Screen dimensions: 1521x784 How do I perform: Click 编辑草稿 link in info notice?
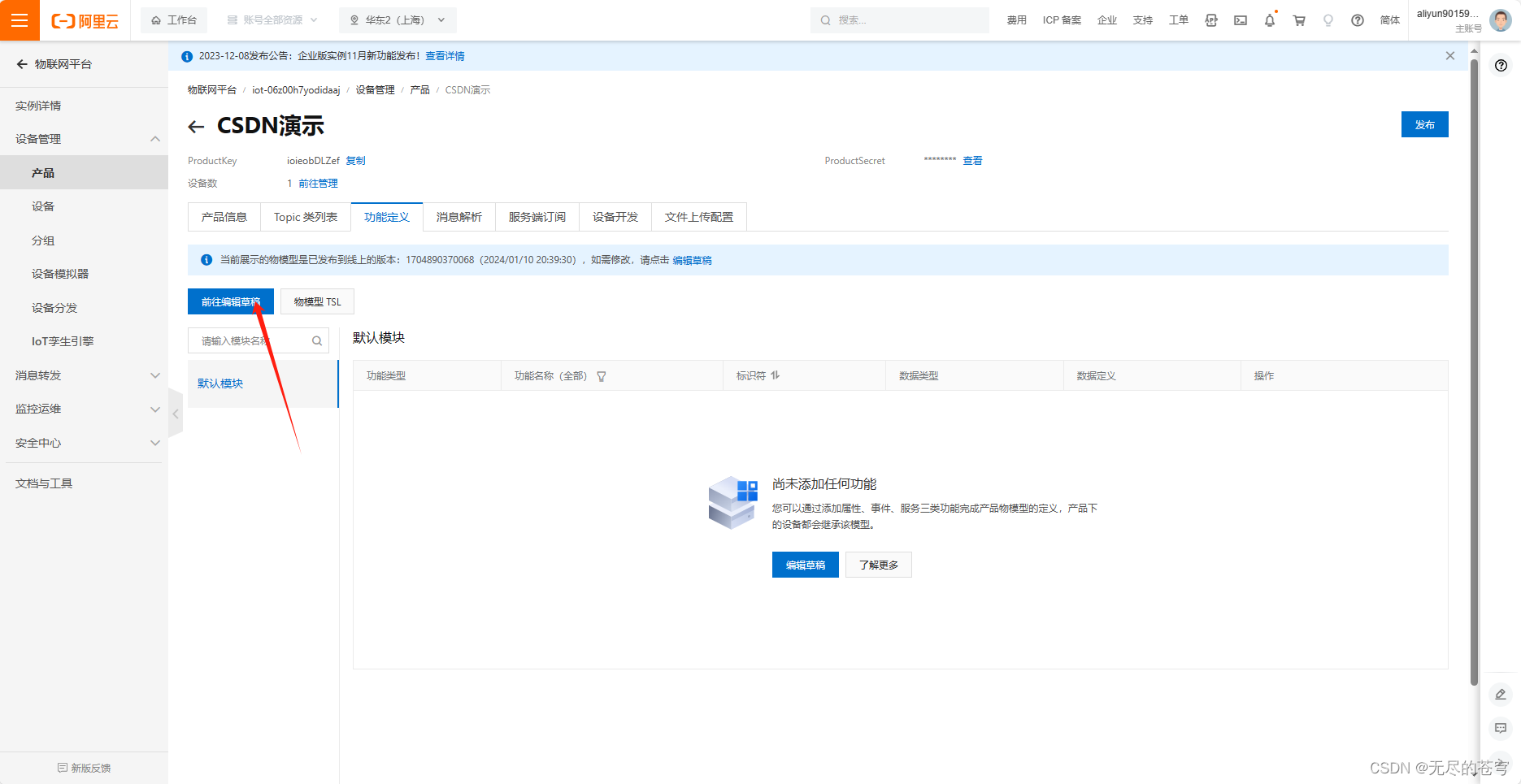pos(692,260)
